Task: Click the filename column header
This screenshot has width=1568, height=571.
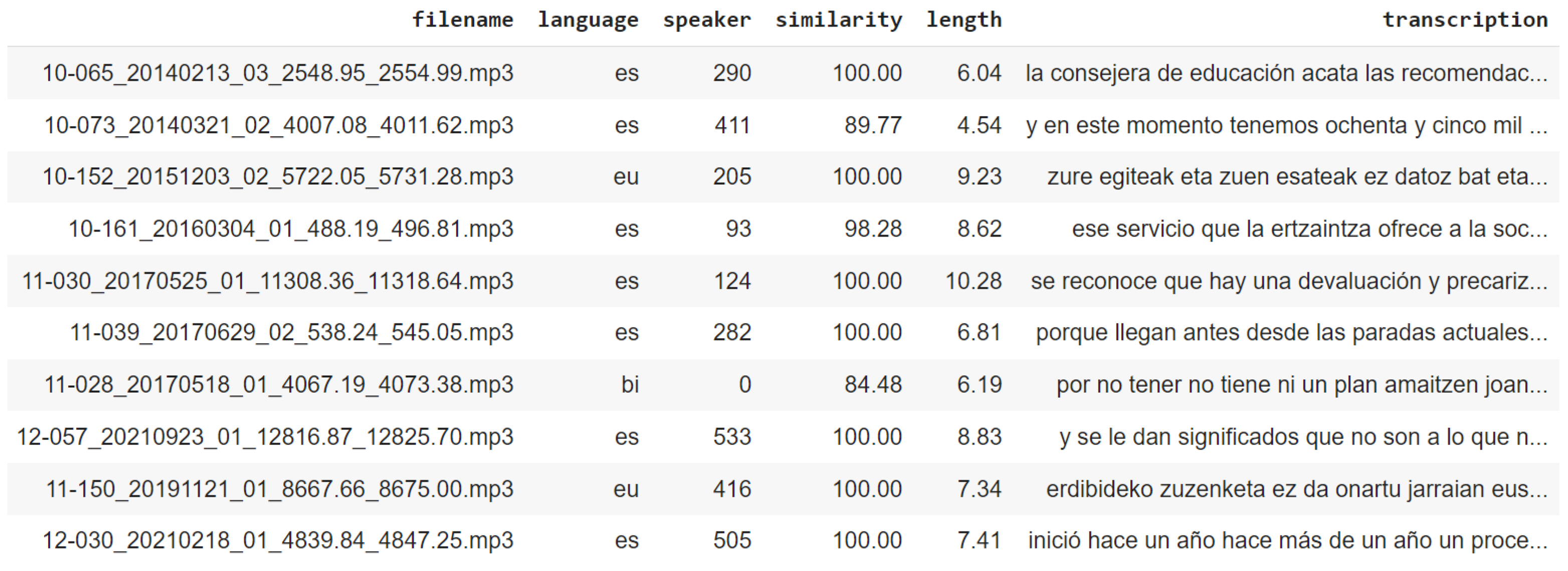Action: coord(463,20)
